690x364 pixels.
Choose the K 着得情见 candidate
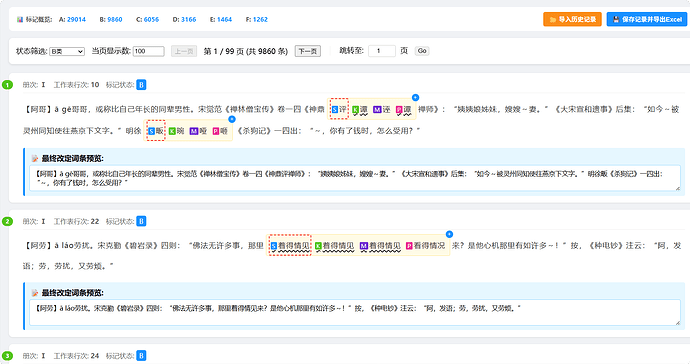(x=334, y=246)
